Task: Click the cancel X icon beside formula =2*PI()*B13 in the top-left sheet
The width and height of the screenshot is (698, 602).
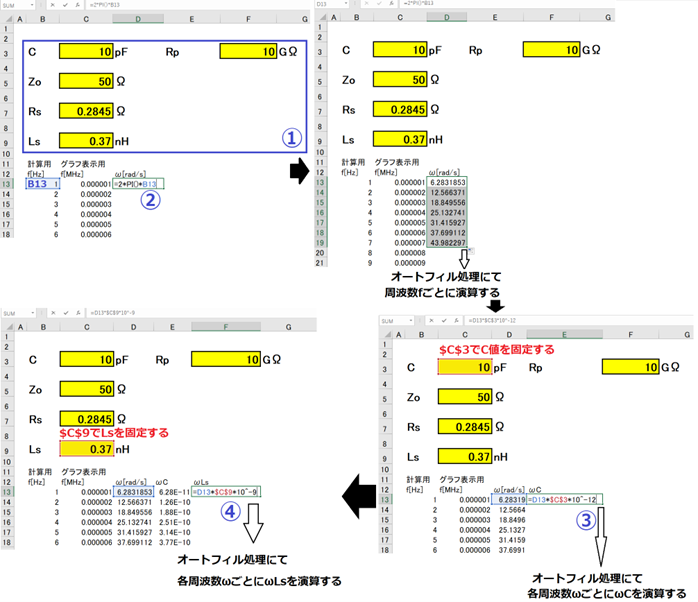Action: [53, 5]
